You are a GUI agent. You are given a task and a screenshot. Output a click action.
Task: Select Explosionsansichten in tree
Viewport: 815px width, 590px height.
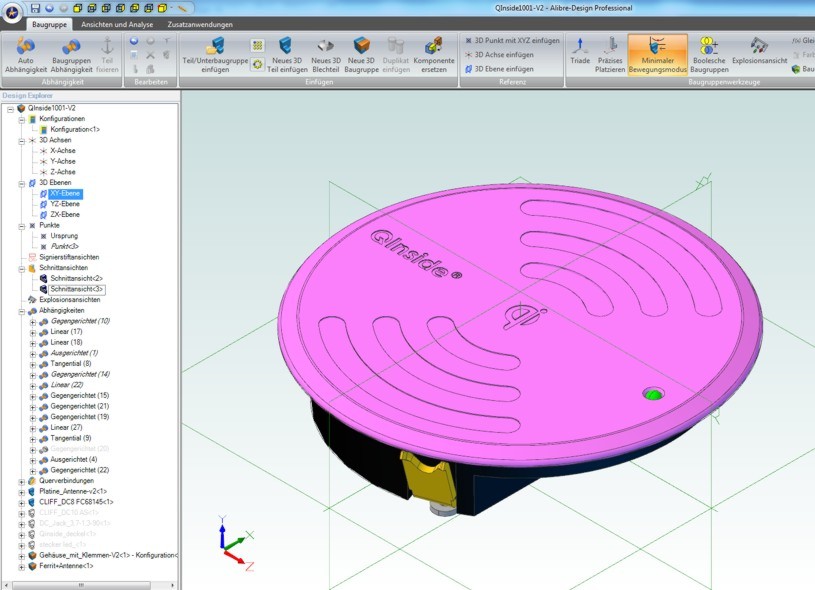pos(70,300)
